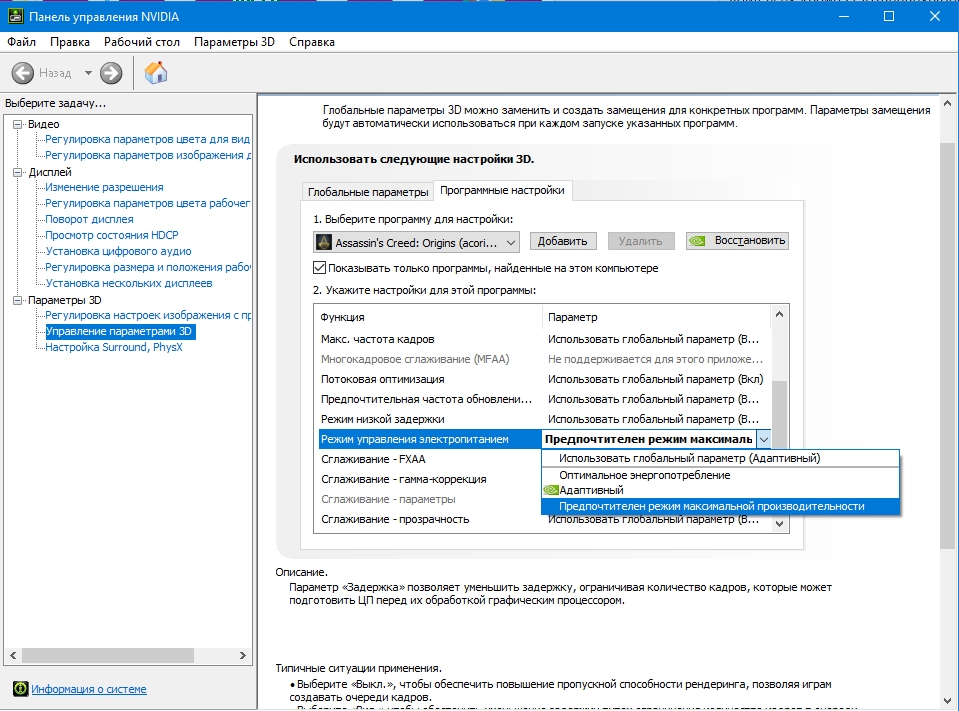Click NVIDIA logo on Восстановить button
The width and height of the screenshot is (959, 711).
pos(697,241)
